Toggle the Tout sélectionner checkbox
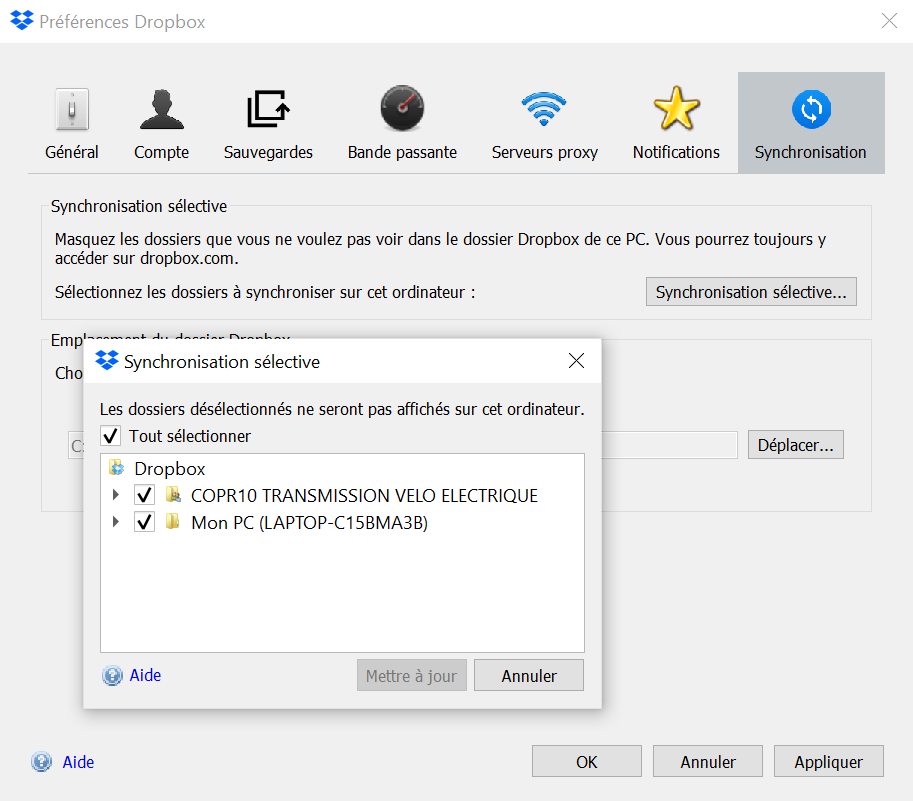The image size is (913, 801). [111, 437]
